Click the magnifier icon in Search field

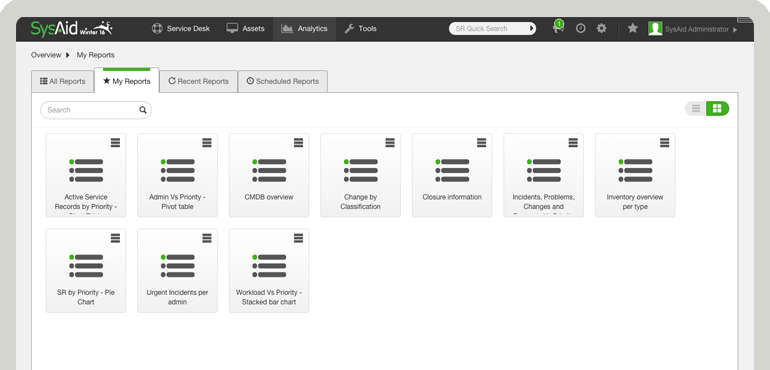tap(143, 110)
